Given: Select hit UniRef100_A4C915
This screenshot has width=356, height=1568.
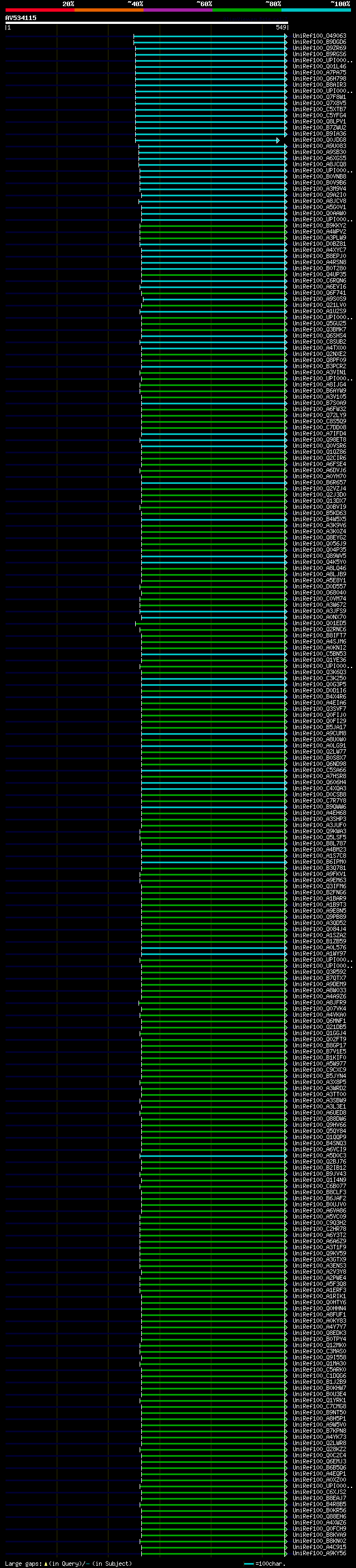Looking at the screenshot, I should (319, 1547).
